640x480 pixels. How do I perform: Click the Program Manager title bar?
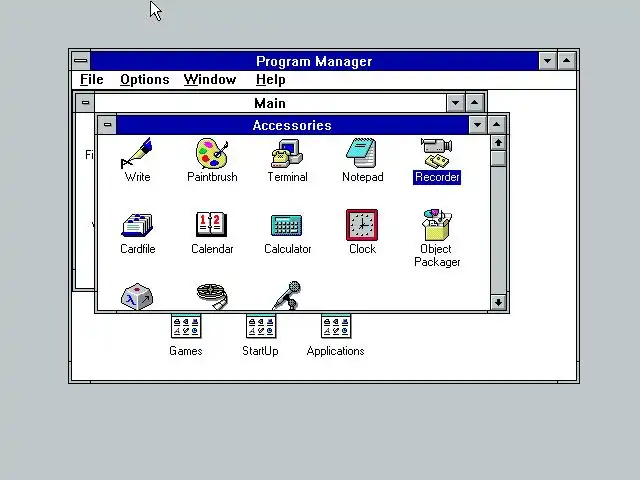[x=314, y=61]
